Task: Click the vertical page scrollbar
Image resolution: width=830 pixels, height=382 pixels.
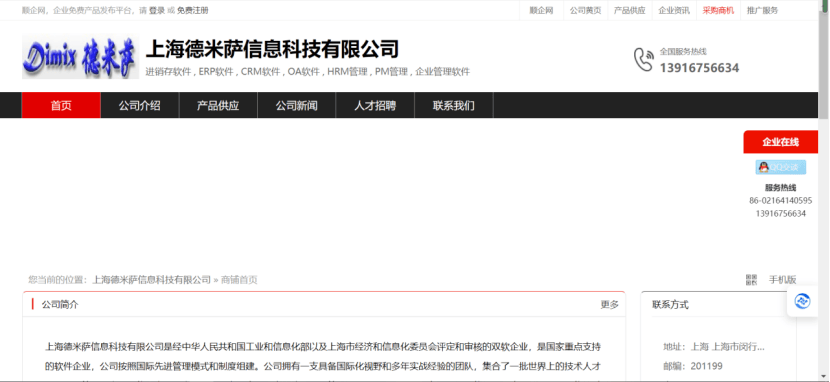Action: tap(824, 190)
